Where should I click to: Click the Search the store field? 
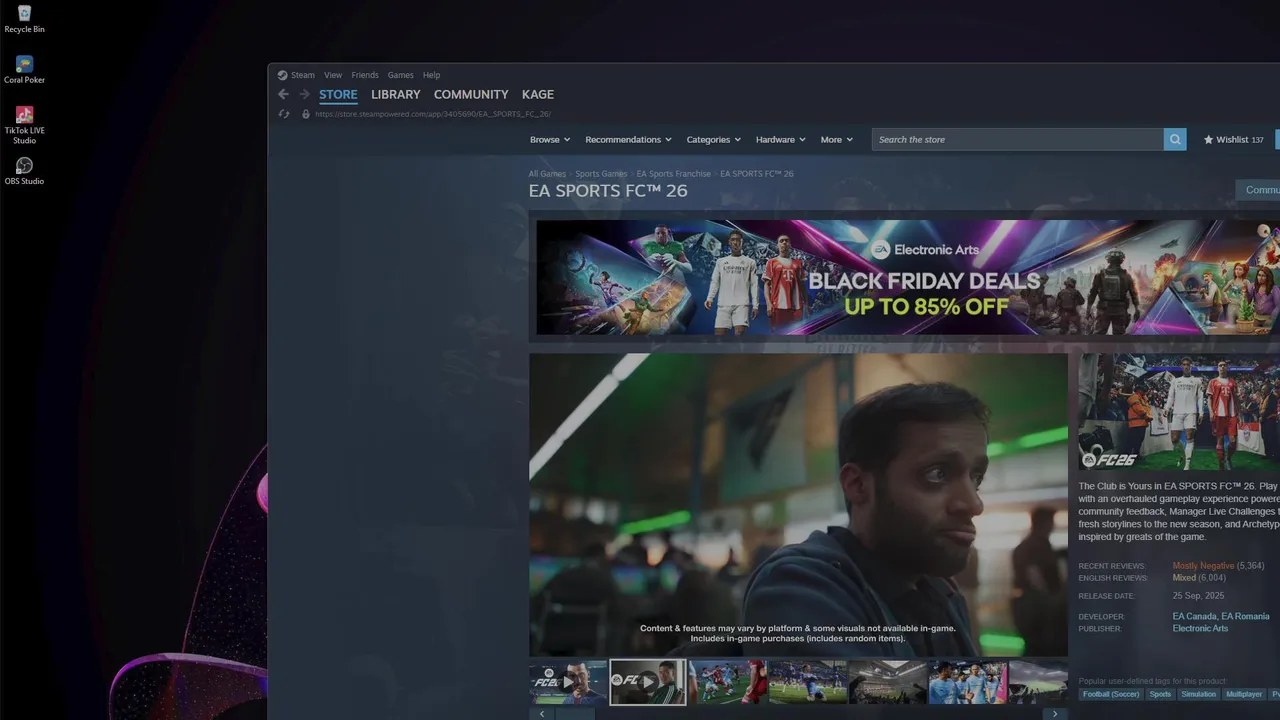click(x=1018, y=140)
